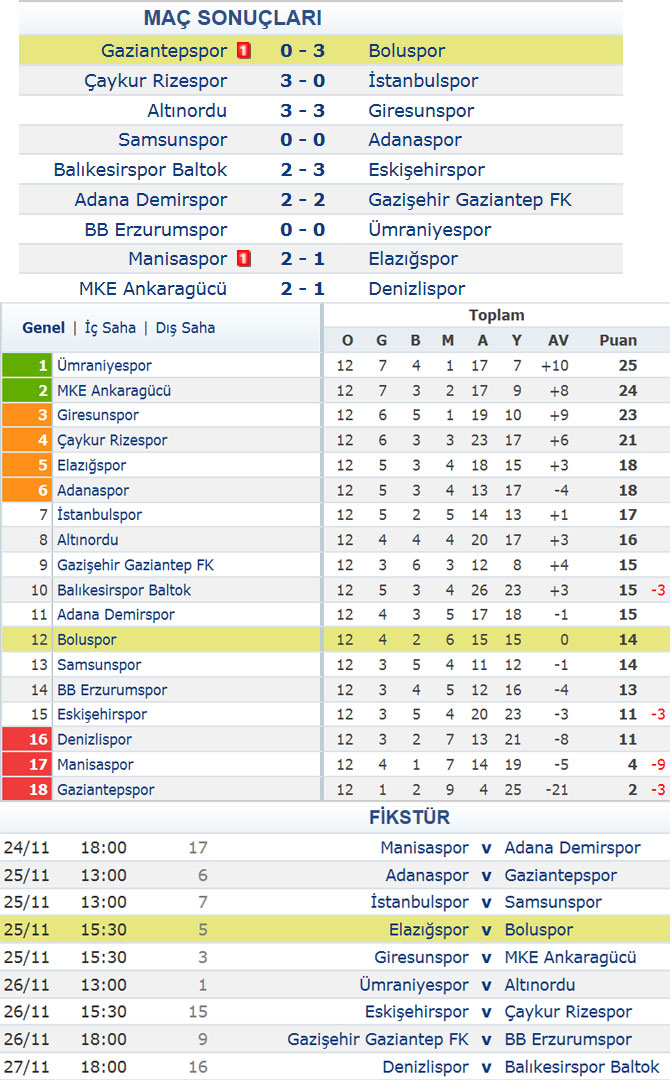Click the Puan column header
Image resolution: width=670 pixels, height=1080 pixels.
tap(618, 340)
